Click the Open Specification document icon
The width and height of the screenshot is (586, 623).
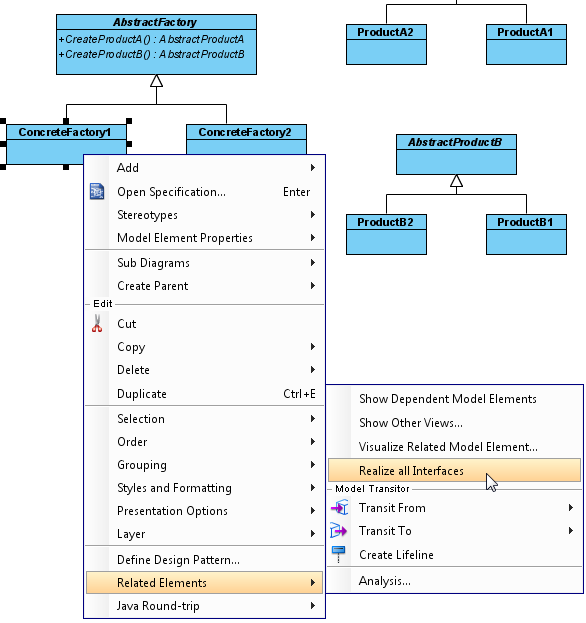(97, 192)
